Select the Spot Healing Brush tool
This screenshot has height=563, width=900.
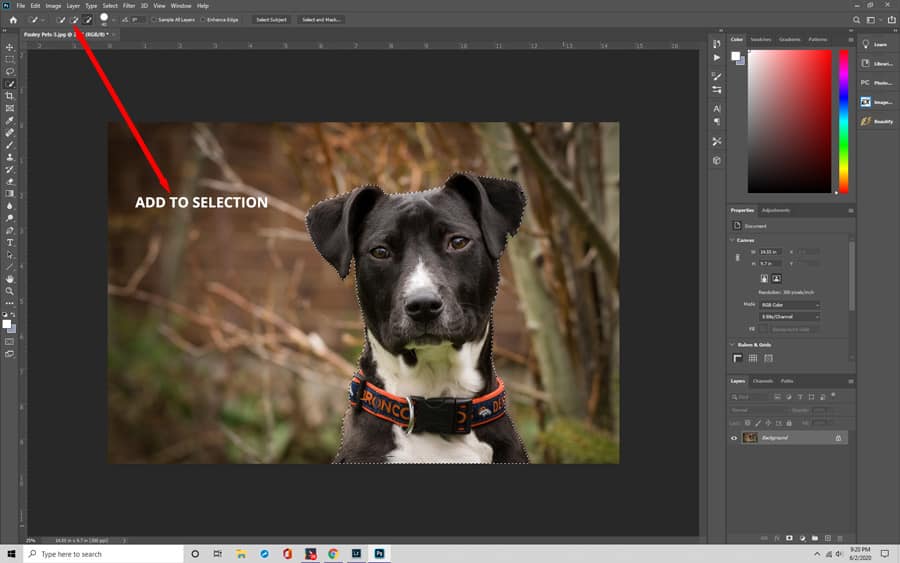pos(10,133)
